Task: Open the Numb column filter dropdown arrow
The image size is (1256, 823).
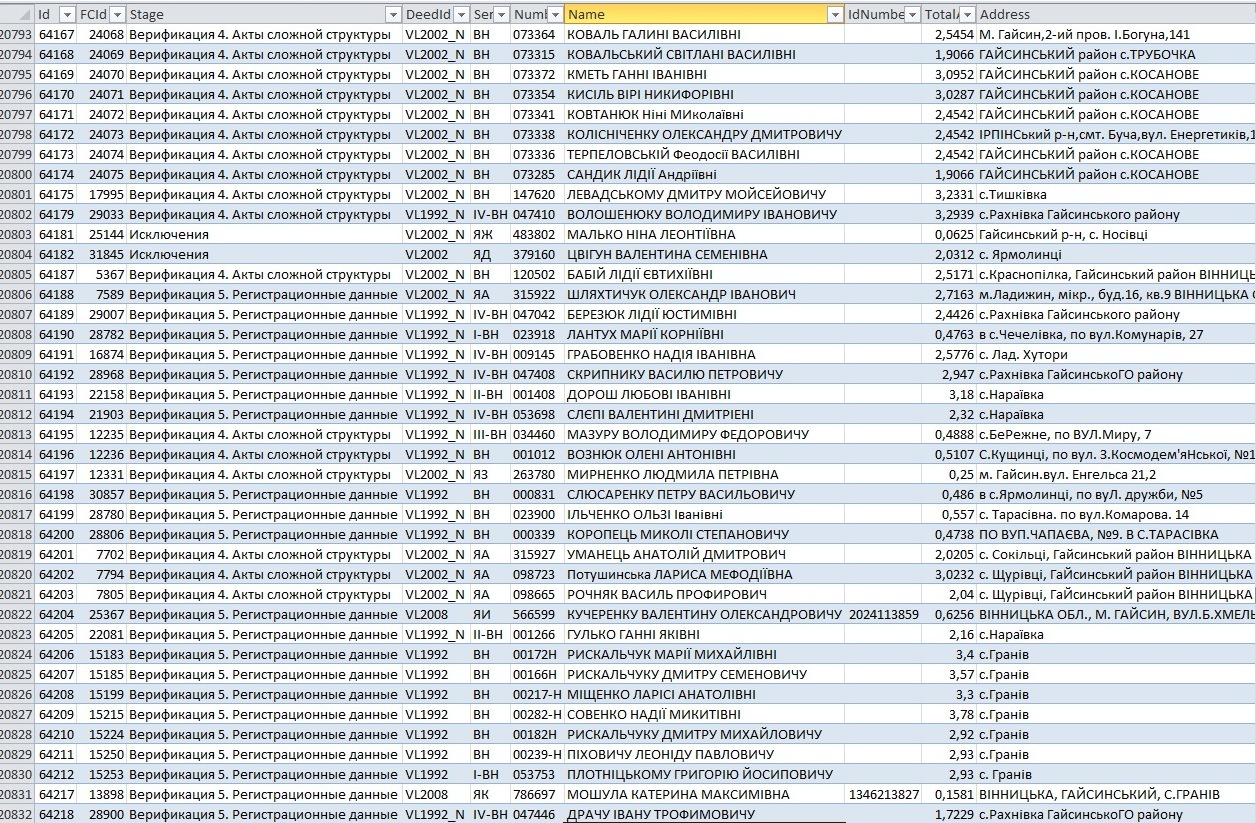Action: point(556,15)
